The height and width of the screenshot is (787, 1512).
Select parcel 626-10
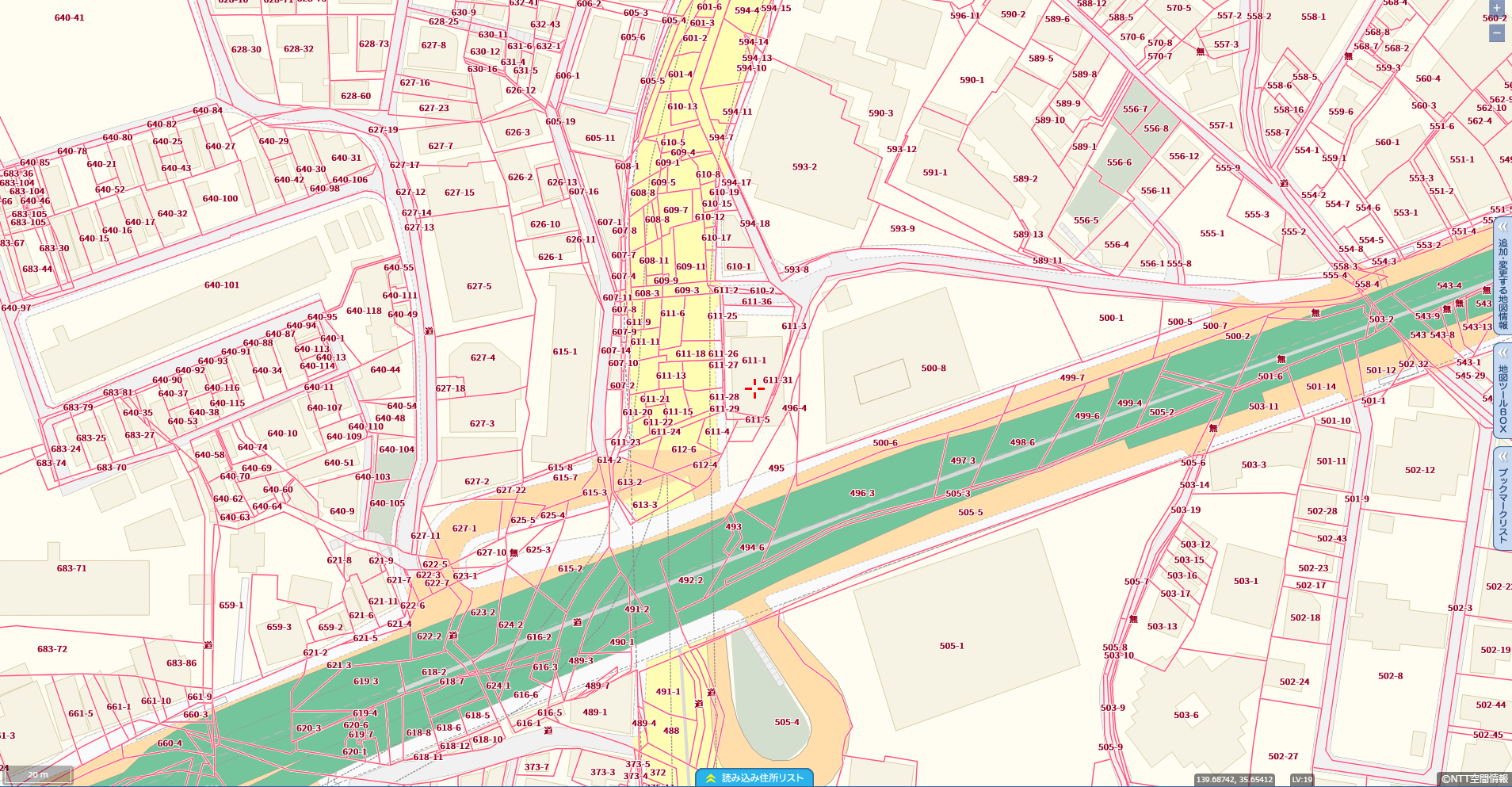[x=545, y=224]
